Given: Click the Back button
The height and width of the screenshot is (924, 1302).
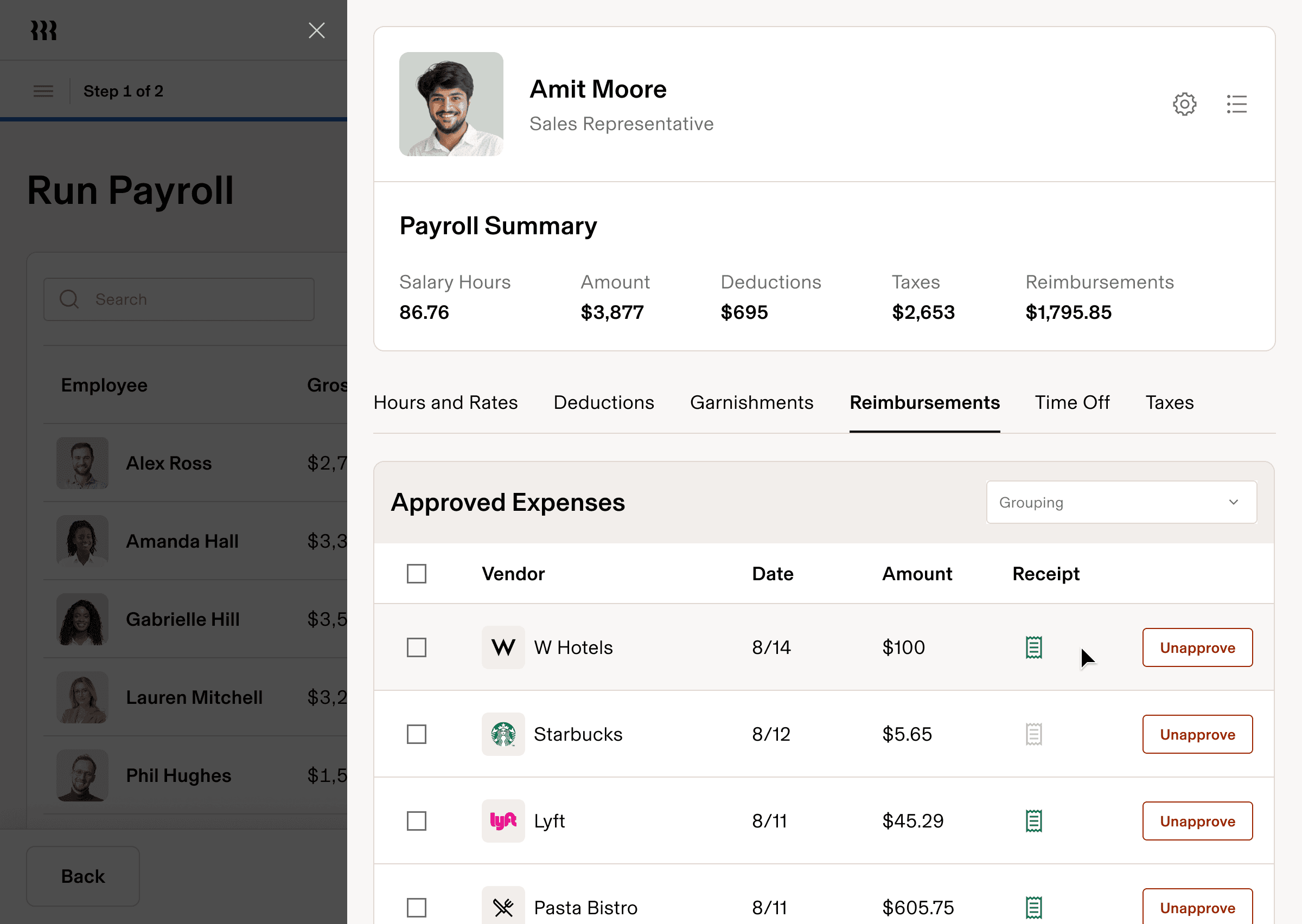Looking at the screenshot, I should pos(83,876).
